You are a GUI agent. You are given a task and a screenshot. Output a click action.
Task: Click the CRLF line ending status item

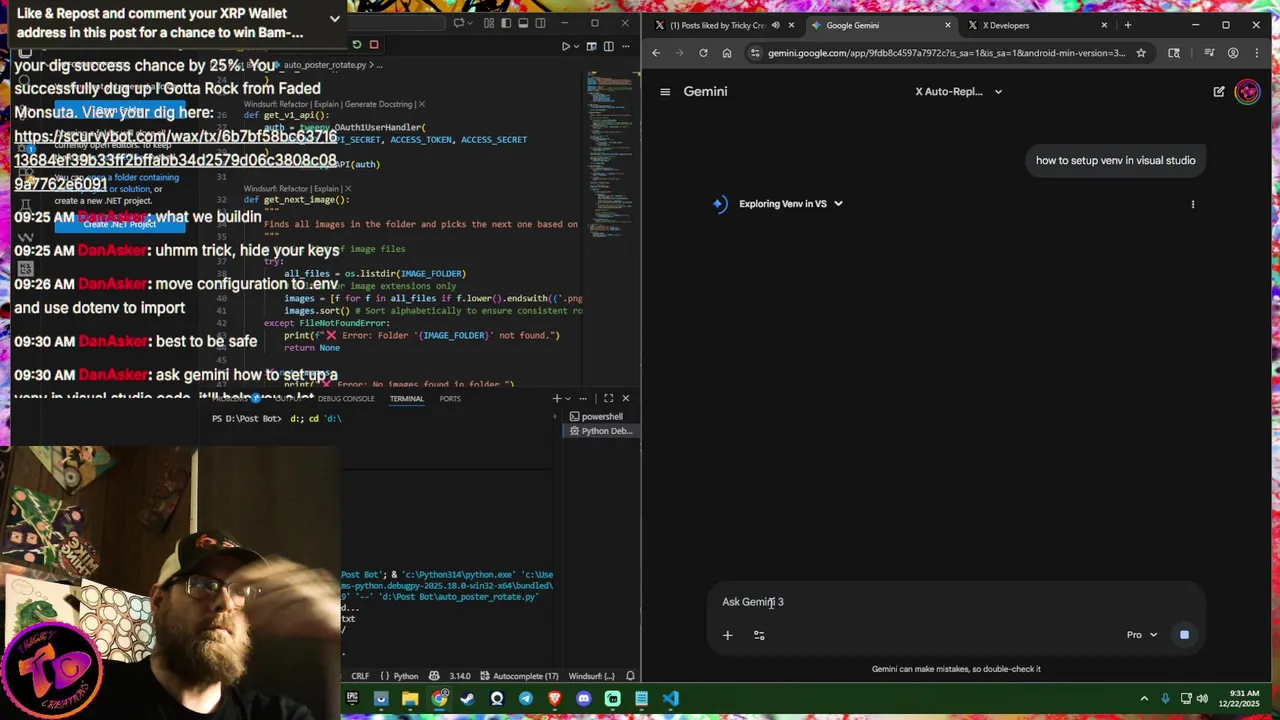click(360, 676)
